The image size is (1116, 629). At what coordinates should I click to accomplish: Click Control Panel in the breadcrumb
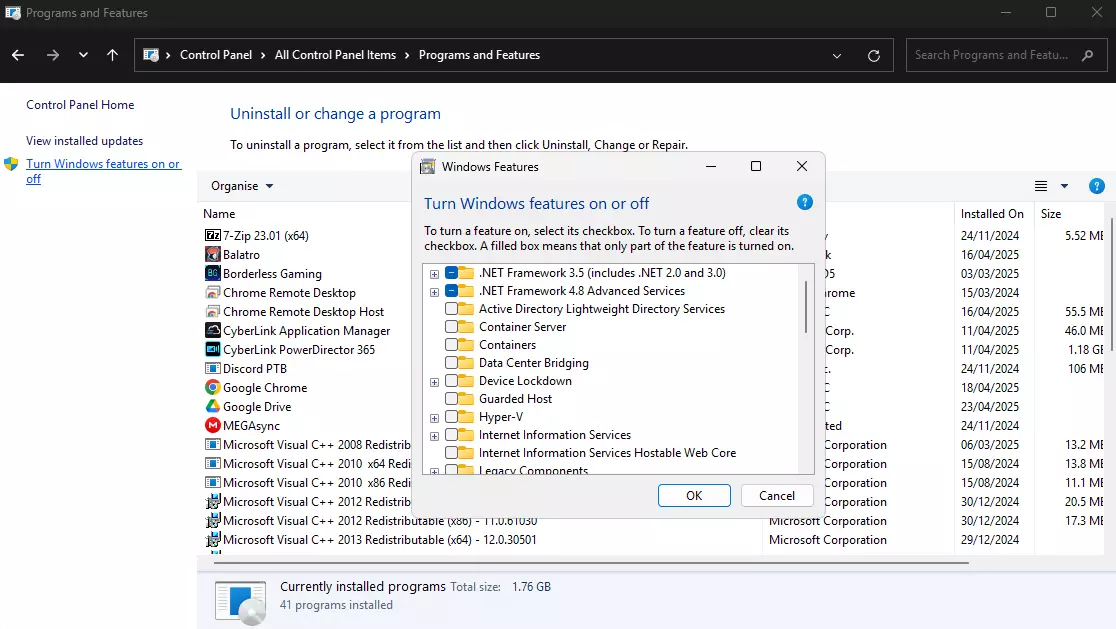click(x=216, y=55)
